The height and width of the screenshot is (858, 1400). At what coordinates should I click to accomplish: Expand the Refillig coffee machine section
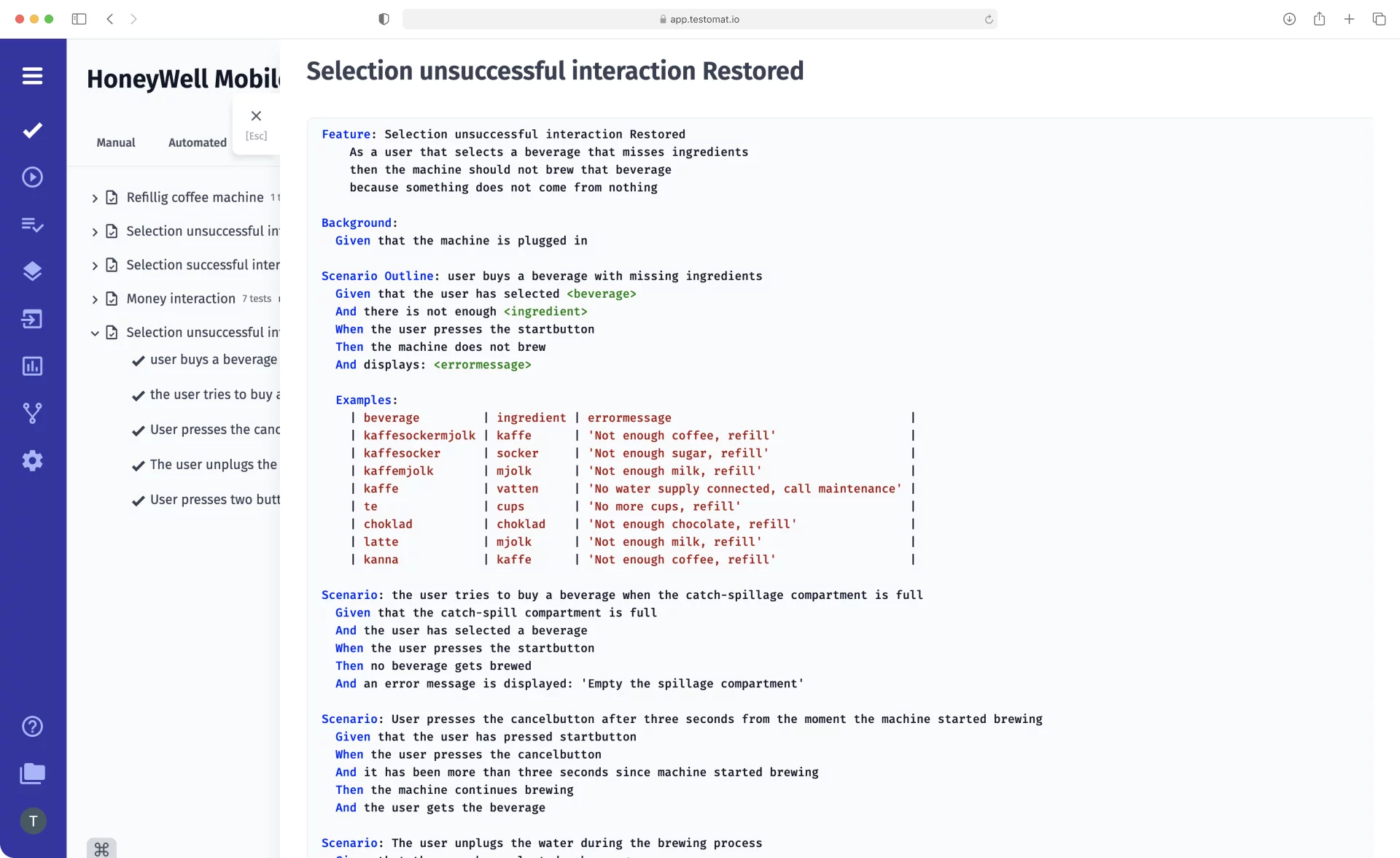94,197
